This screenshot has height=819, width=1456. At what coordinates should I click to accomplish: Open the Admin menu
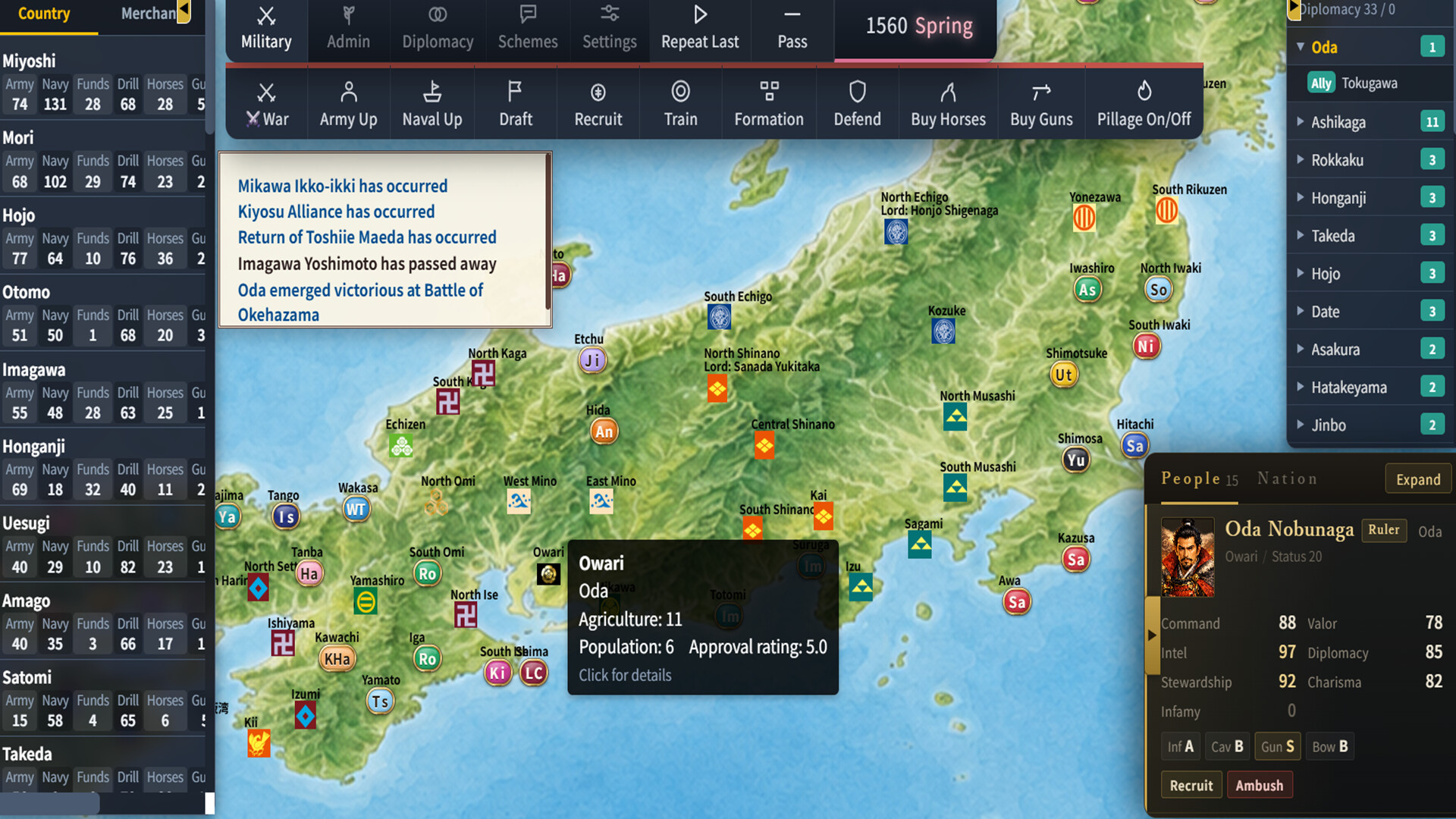coord(349,29)
